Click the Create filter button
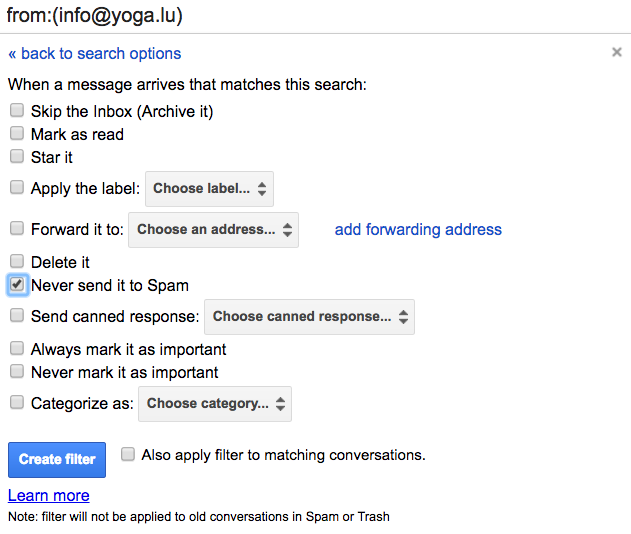Image resolution: width=631 pixels, height=534 pixels. (x=57, y=460)
